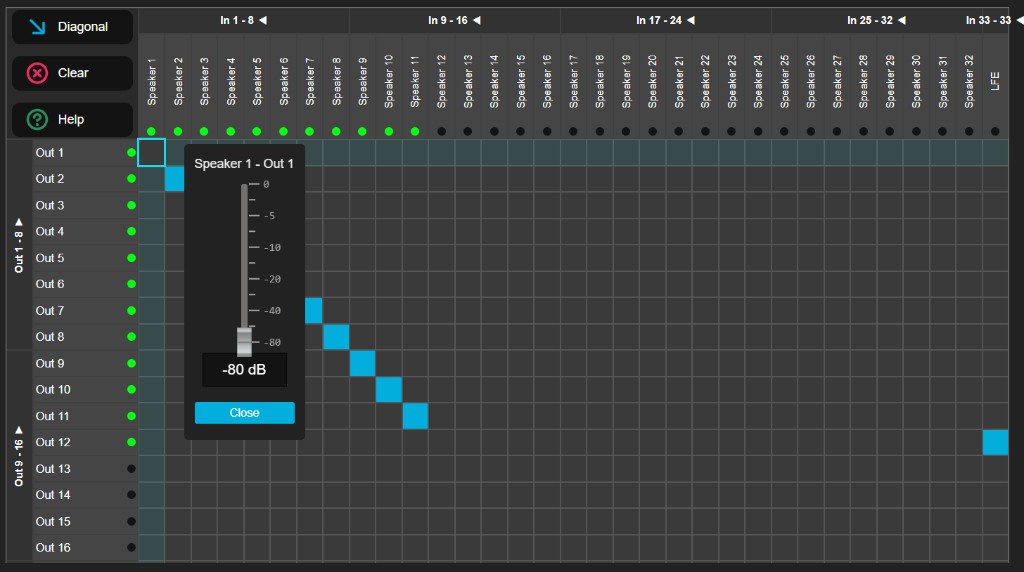Image resolution: width=1024 pixels, height=572 pixels.
Task: Select the Out 9 row label
Action: [x=50, y=364]
